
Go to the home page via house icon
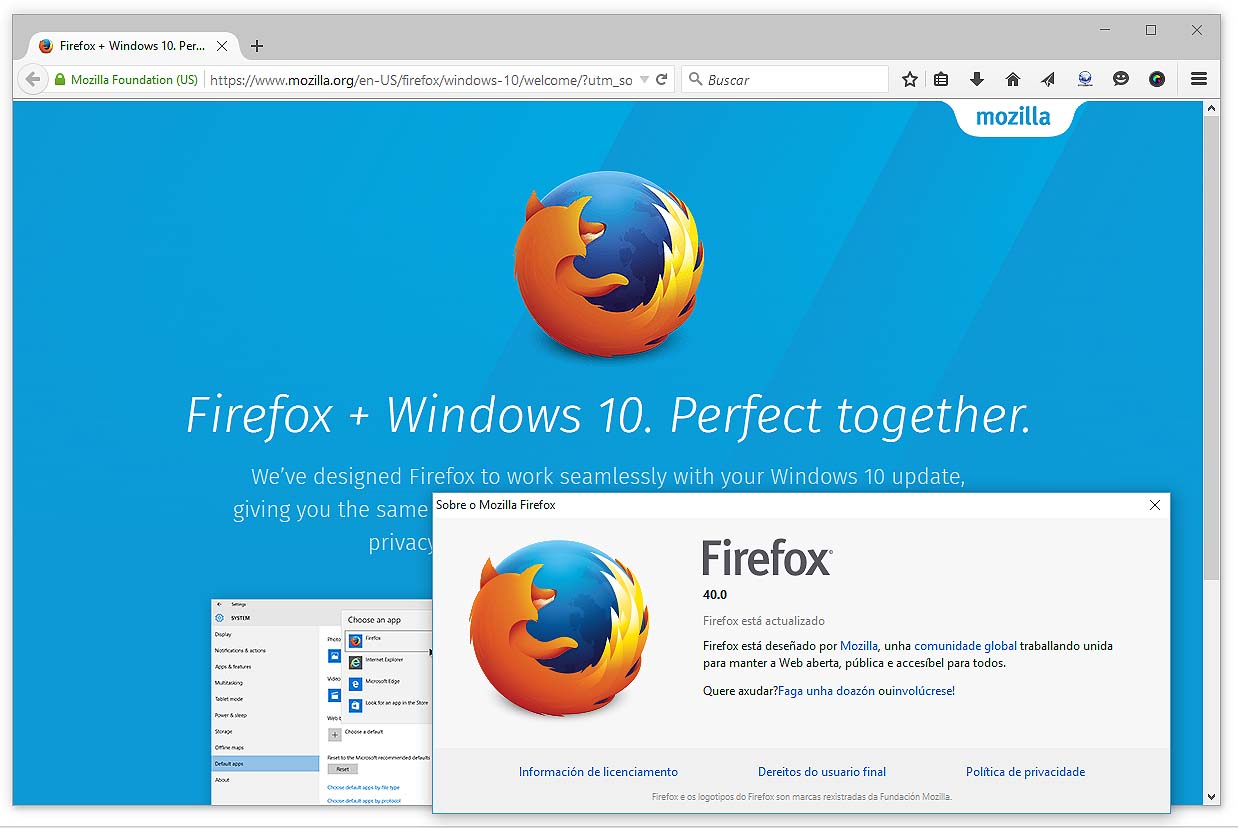point(1013,79)
